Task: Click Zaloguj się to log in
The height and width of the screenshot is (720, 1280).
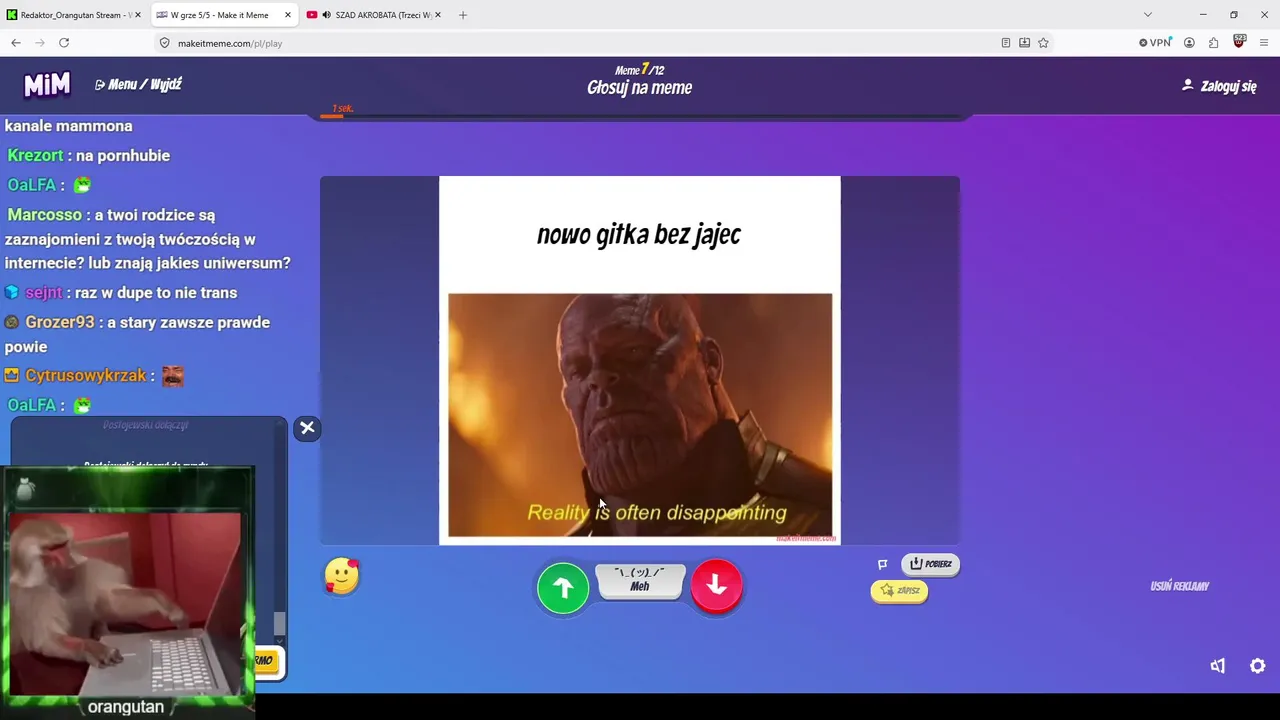Action: coord(1219,86)
